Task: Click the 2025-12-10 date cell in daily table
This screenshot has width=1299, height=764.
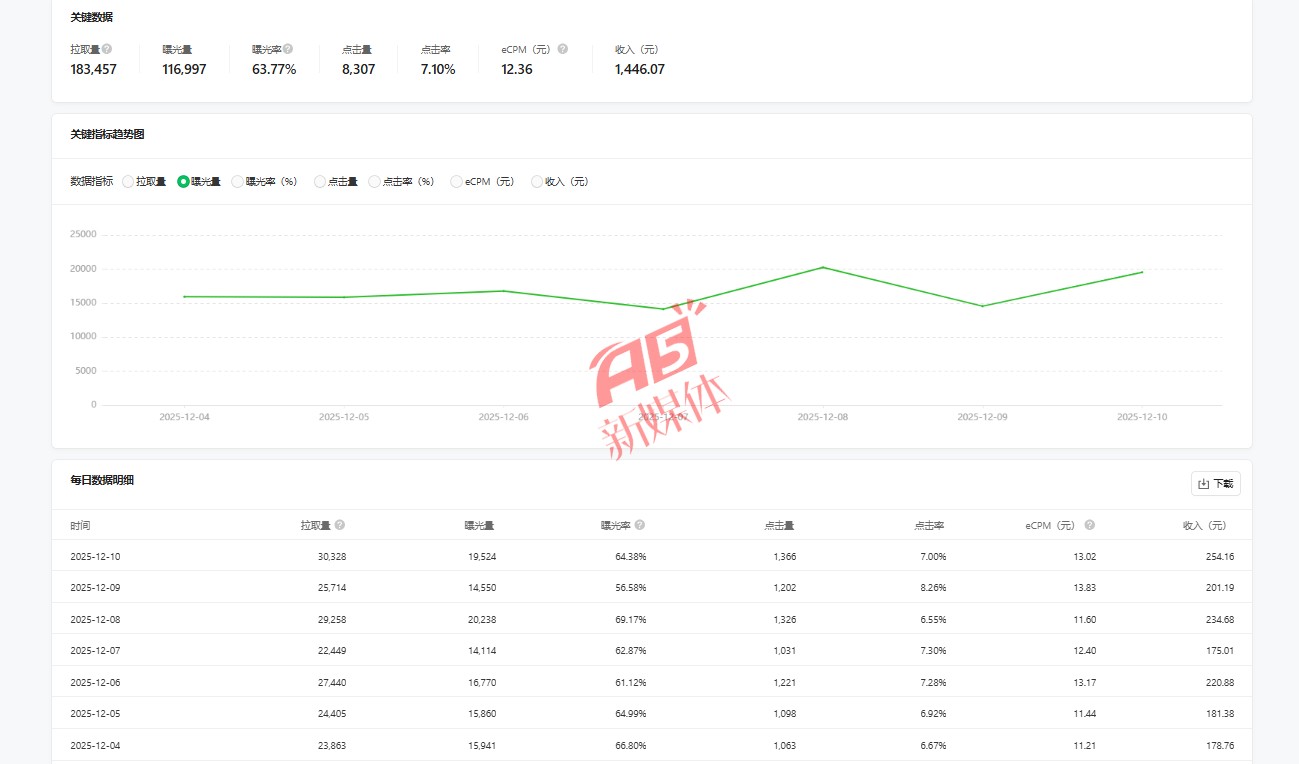Action: pyautogui.click(x=95, y=557)
